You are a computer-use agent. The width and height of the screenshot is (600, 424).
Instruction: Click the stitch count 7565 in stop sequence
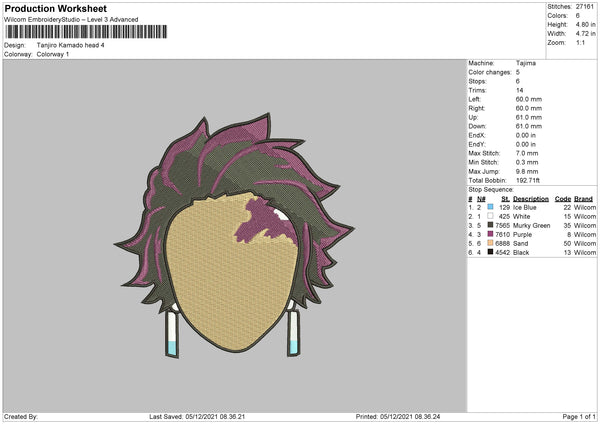pos(502,225)
